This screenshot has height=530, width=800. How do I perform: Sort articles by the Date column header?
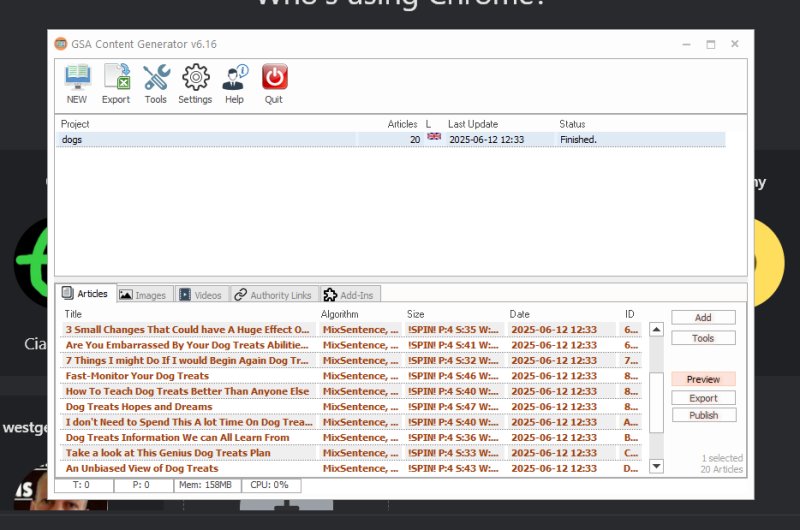pos(519,314)
